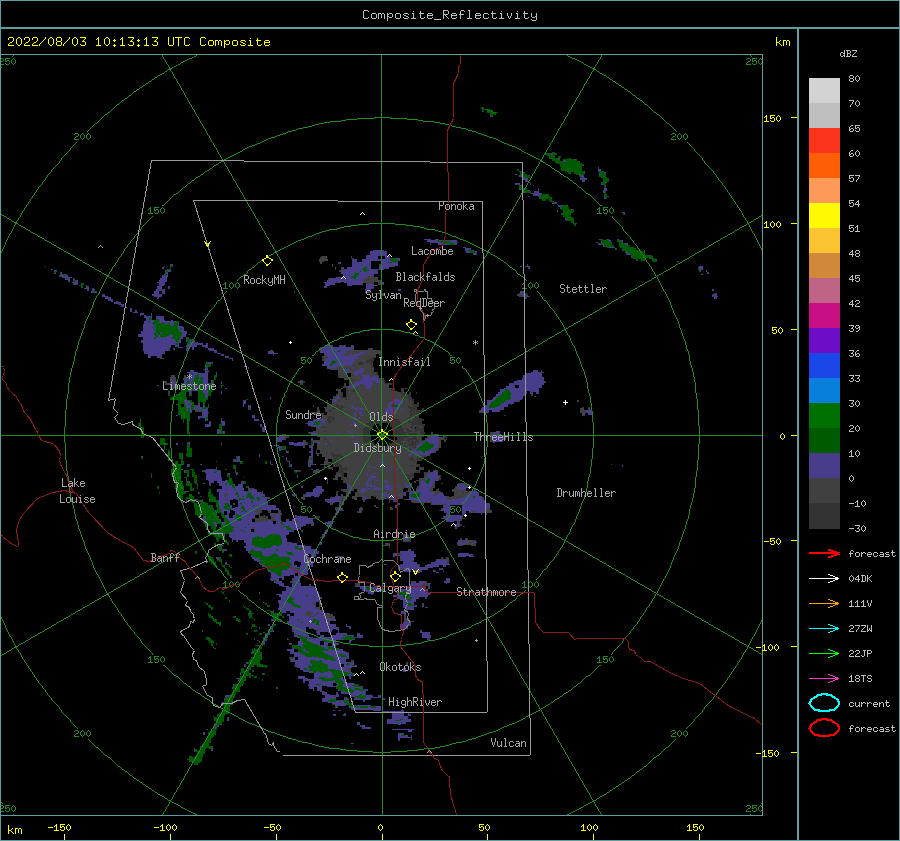900x841 pixels.
Task: Click the ThreeHills town label
Action: coord(503,437)
